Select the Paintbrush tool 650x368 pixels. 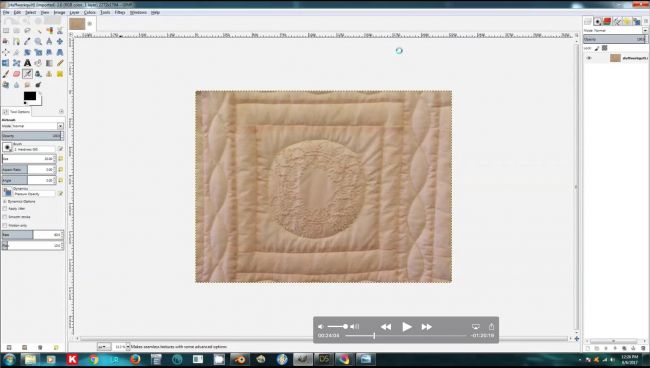[6, 74]
